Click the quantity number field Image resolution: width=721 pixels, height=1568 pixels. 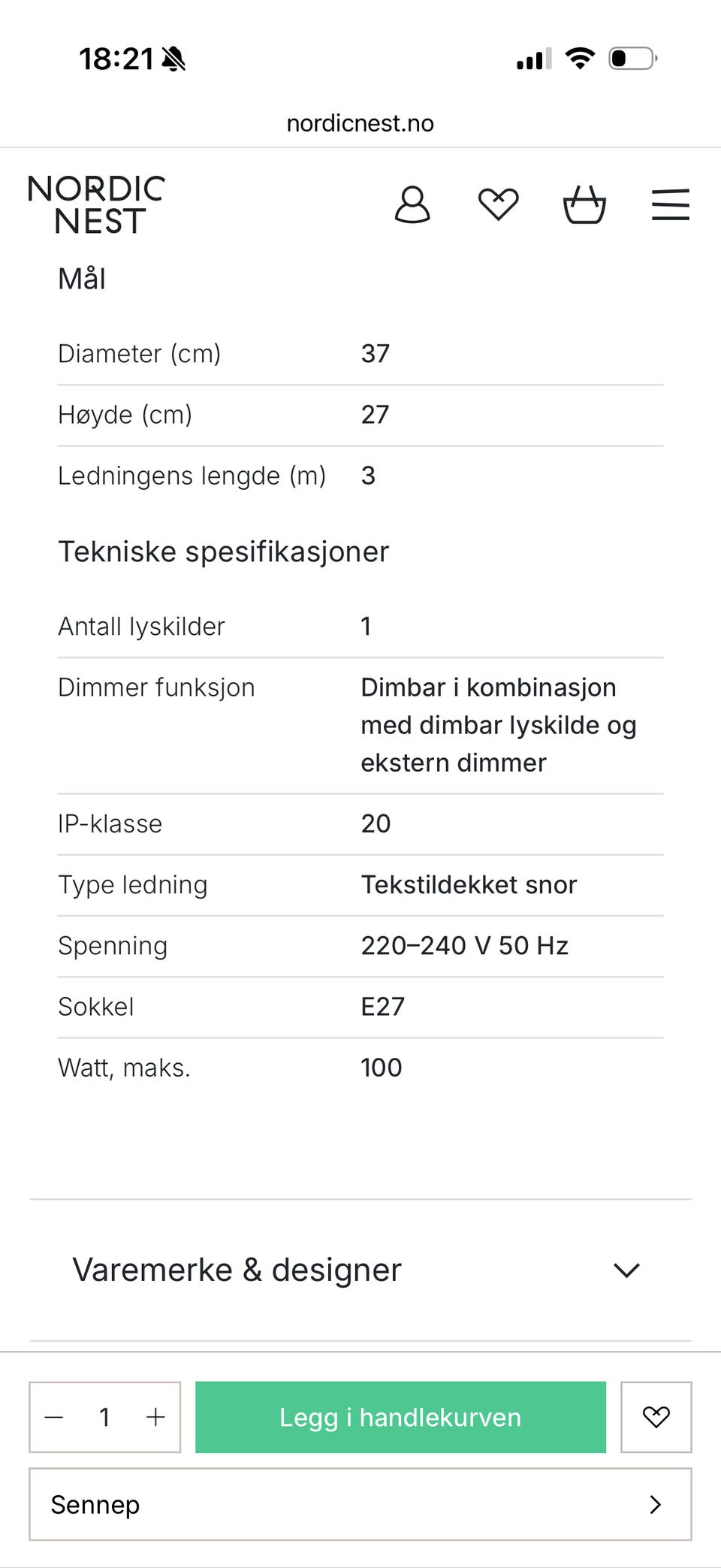click(x=104, y=1417)
